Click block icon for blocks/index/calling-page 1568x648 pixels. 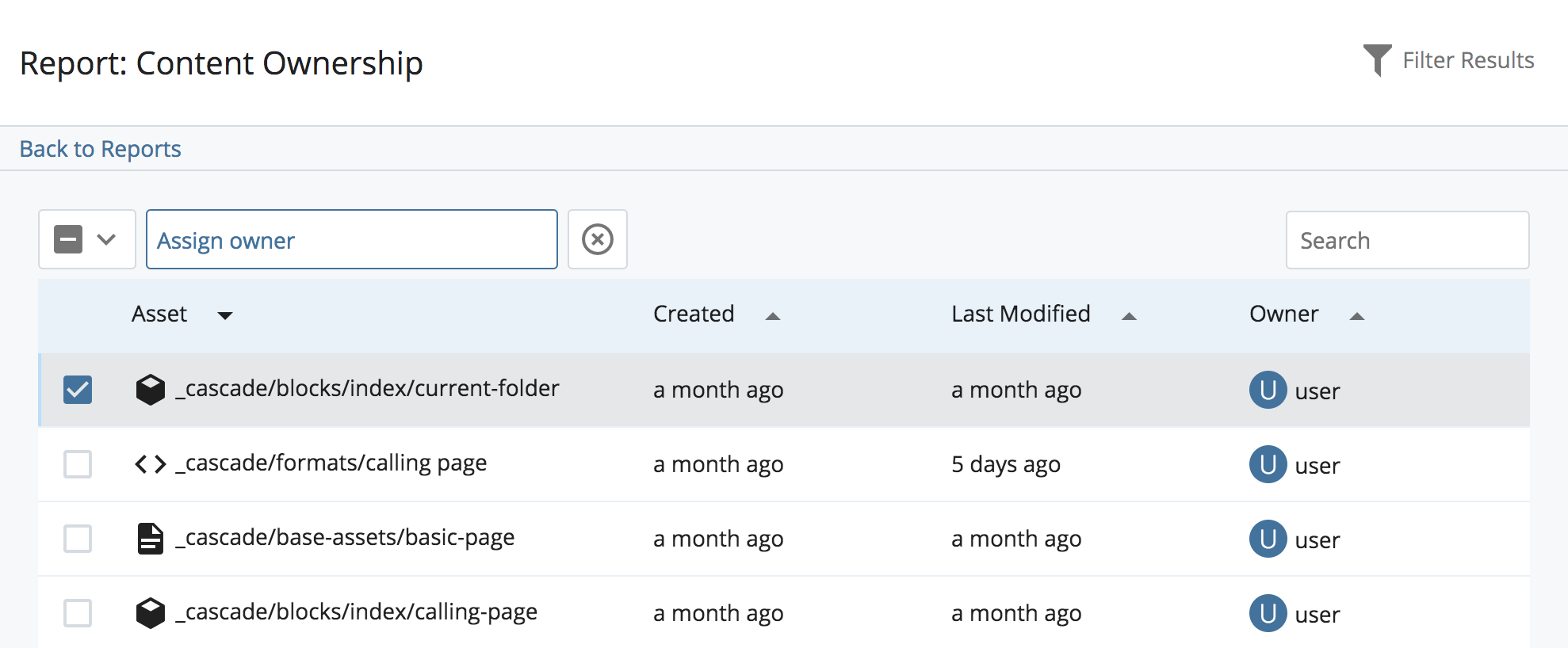[150, 613]
